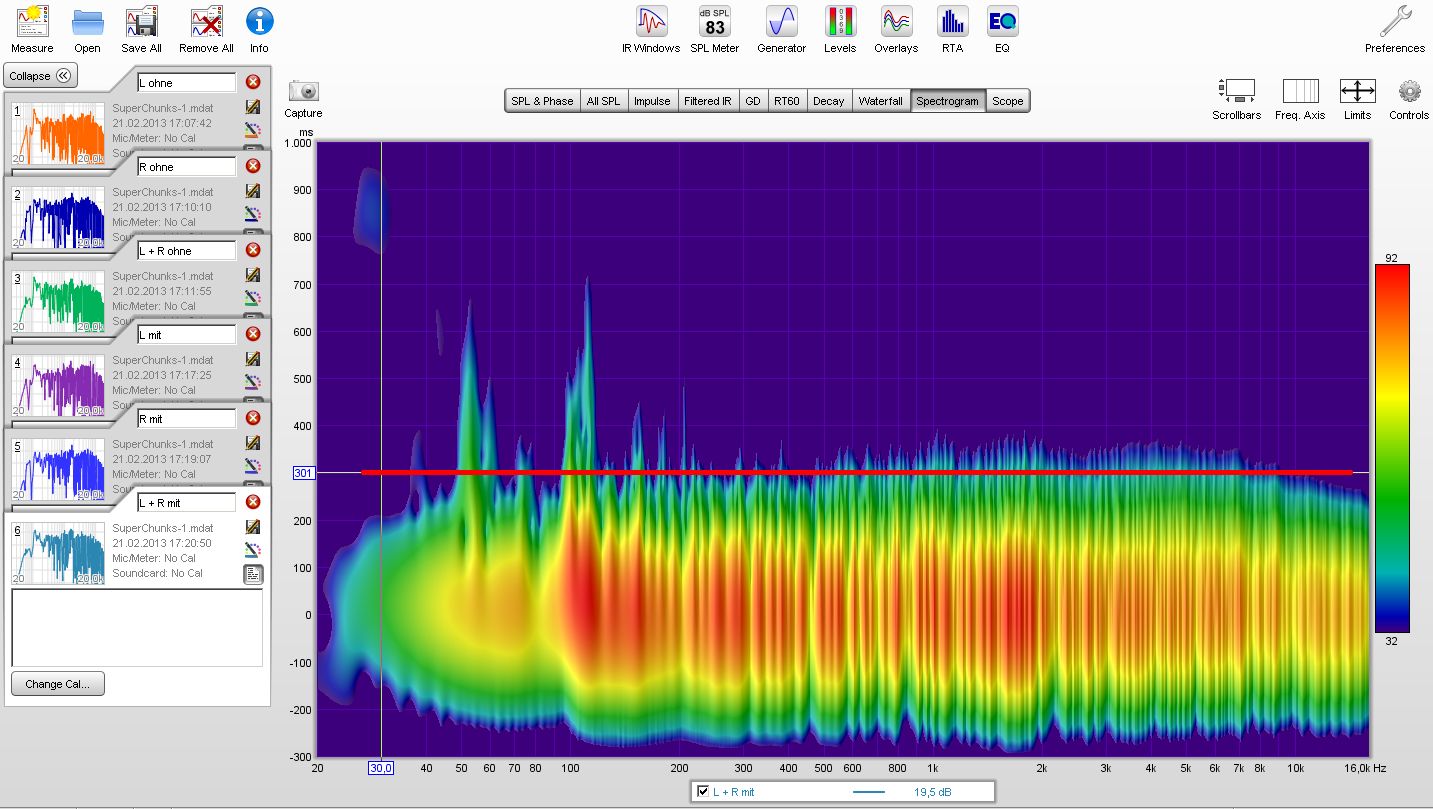Screen dimensions: 1433x809
Task: Change trace colour of measurement 1
Action: [x=253, y=129]
